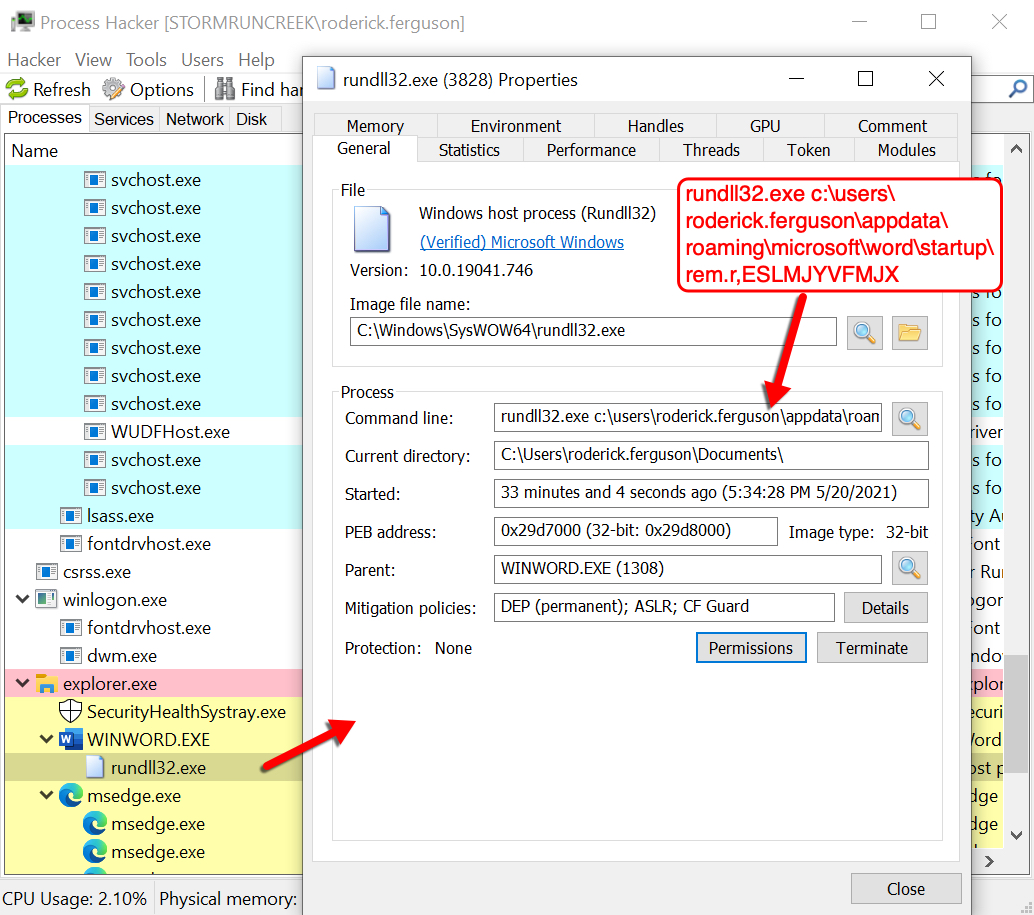
Task: Open the Tools menu
Action: (146, 60)
